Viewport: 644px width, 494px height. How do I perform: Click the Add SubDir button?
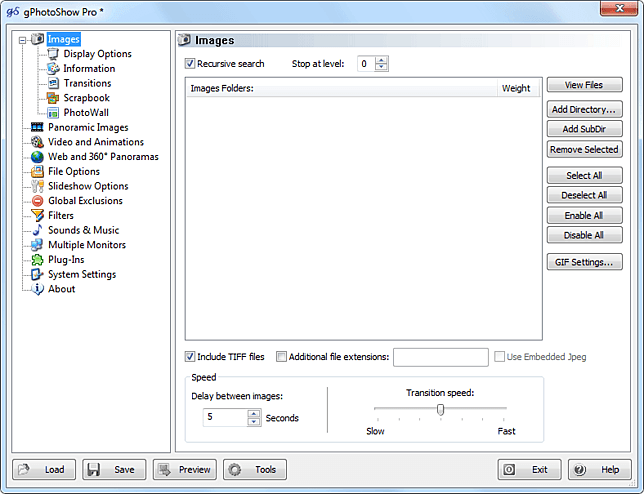pyautogui.click(x=584, y=129)
